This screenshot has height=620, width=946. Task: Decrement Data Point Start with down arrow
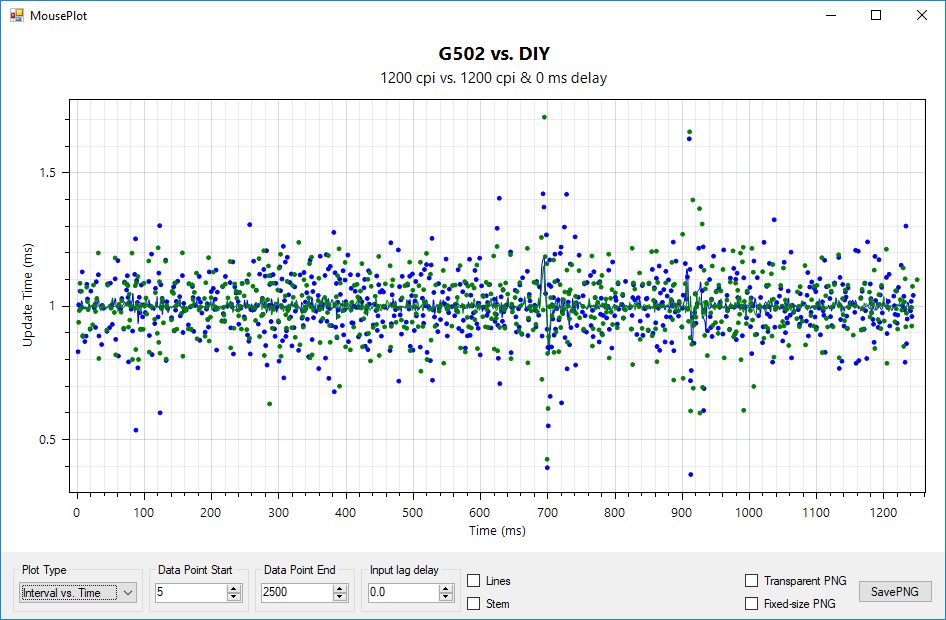[x=234, y=597]
